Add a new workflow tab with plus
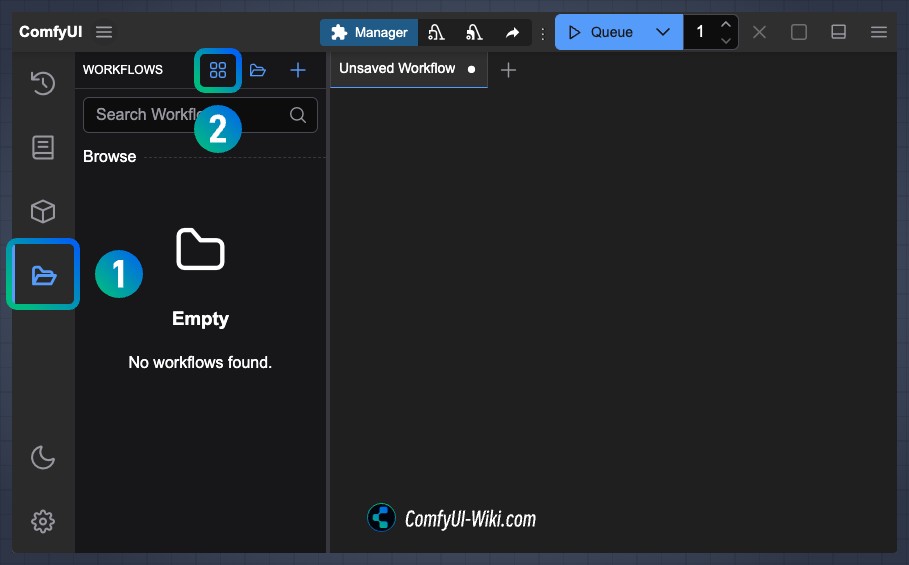The width and height of the screenshot is (909, 565). click(508, 70)
